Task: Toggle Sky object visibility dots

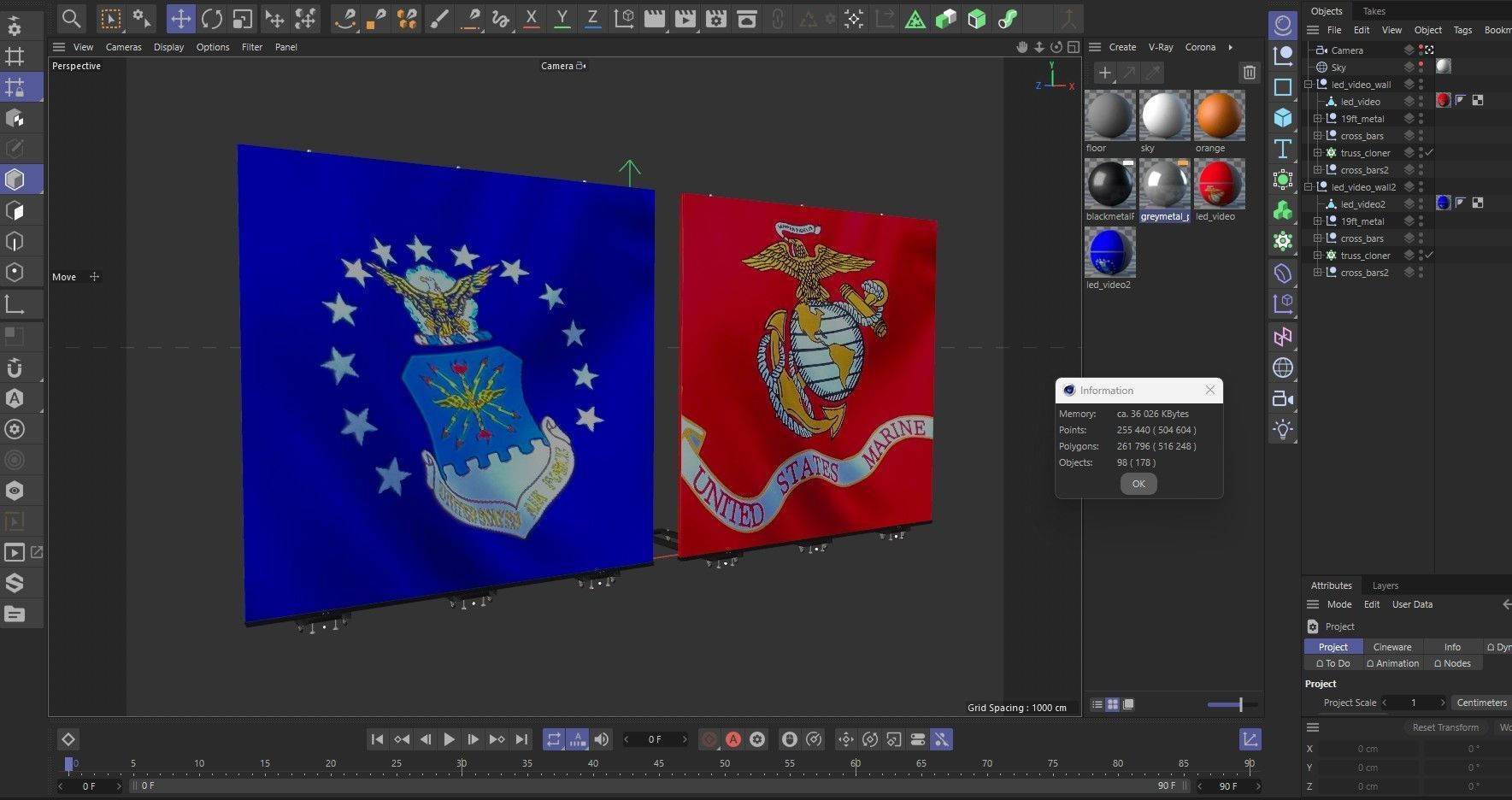Action: point(1421,67)
